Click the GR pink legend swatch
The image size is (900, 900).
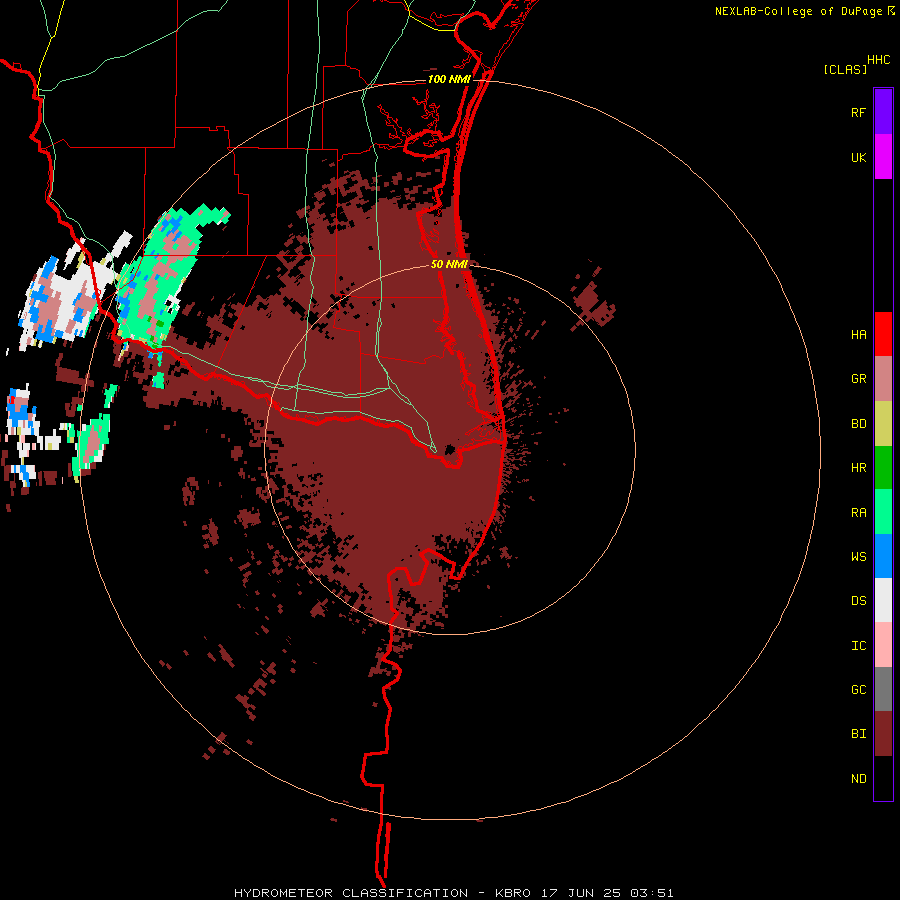coord(883,379)
